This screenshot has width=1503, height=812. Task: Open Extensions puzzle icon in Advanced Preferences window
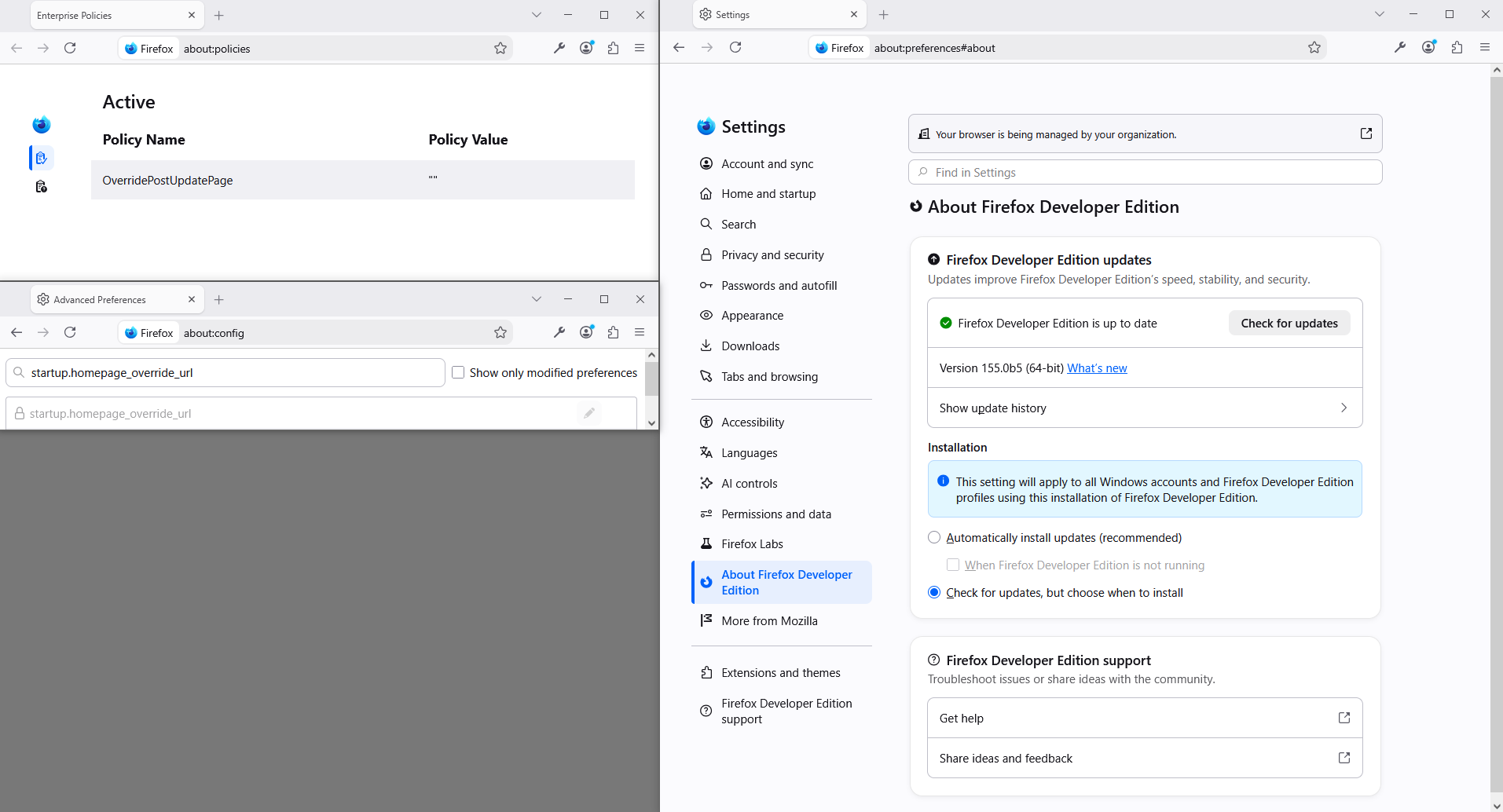[614, 332]
